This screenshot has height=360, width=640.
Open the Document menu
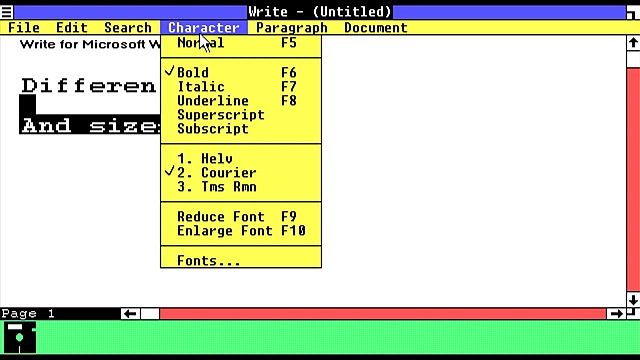pos(376,28)
